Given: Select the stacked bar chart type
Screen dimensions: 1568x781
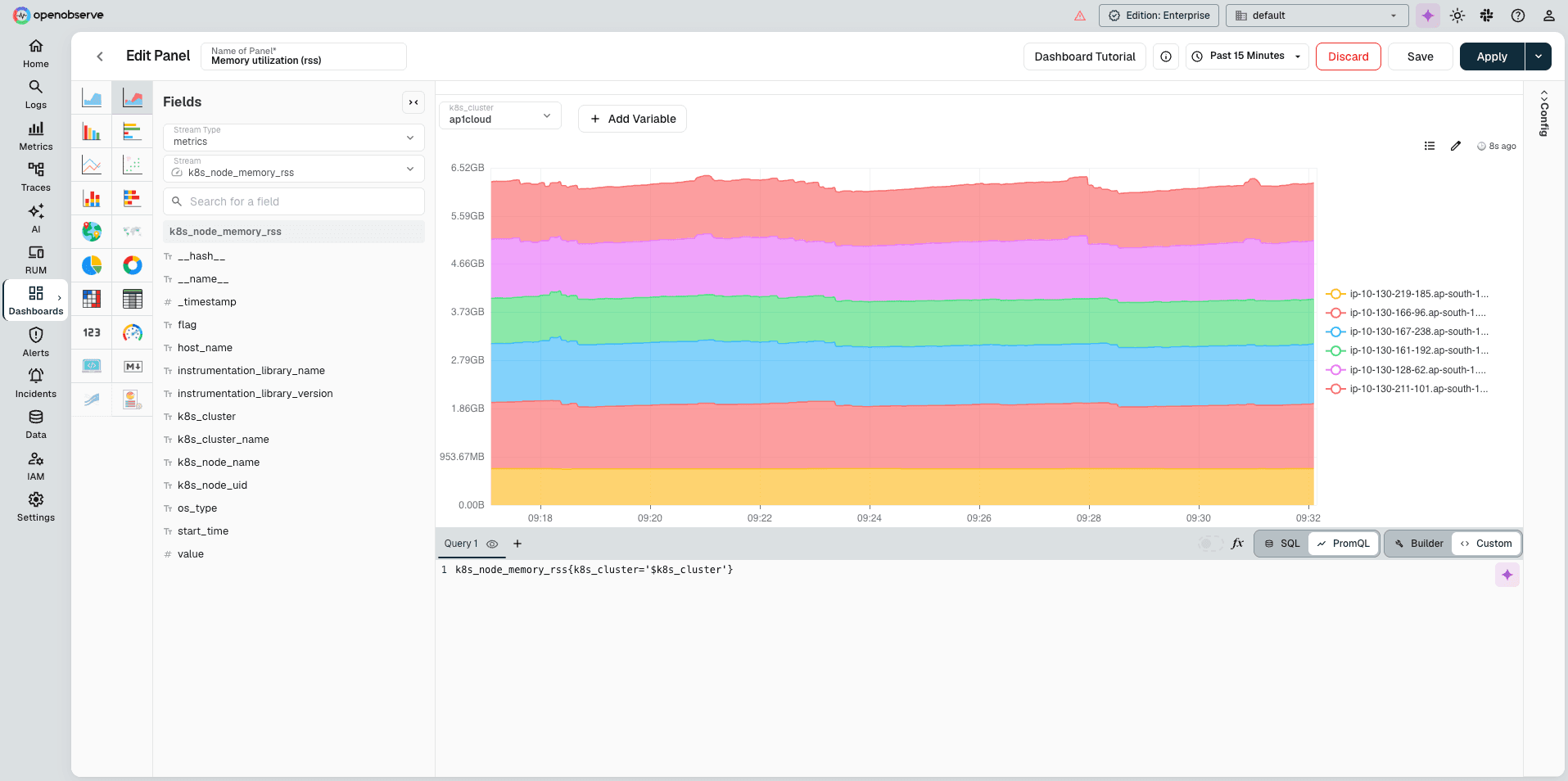Looking at the screenshot, I should 92,198.
